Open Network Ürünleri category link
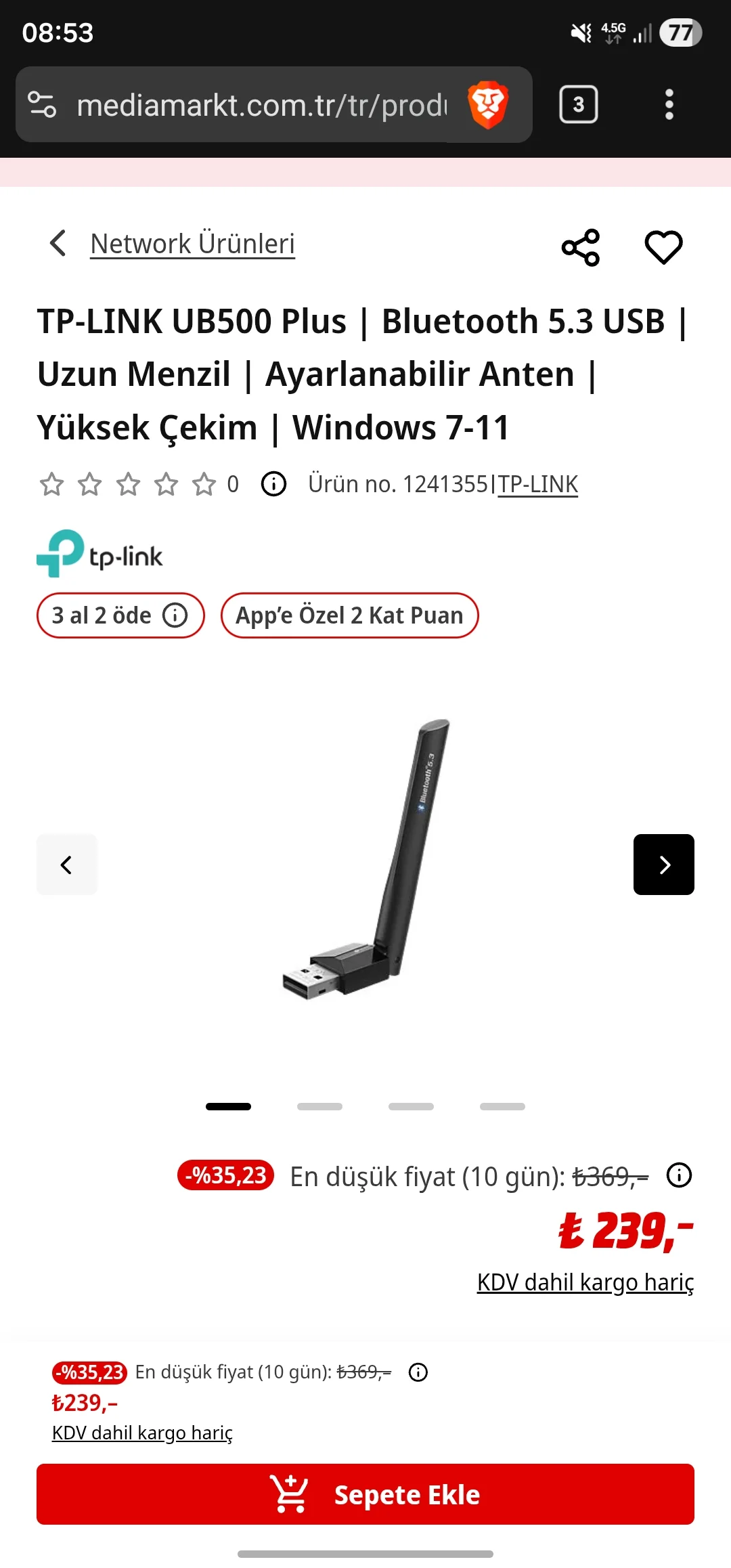Viewport: 731px width, 1568px height. coord(193,244)
